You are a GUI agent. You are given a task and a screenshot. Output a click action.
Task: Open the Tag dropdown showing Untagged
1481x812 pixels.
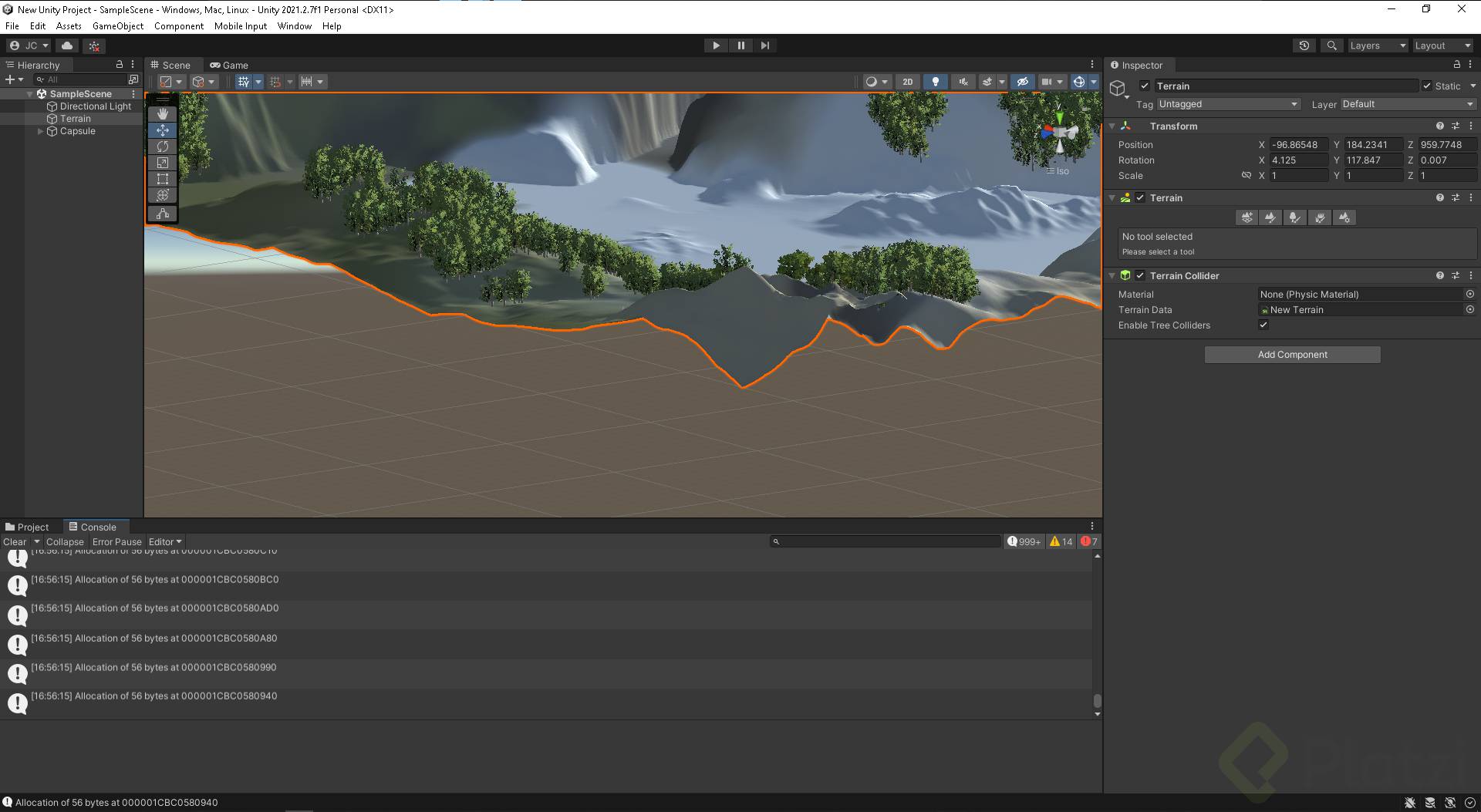click(x=1228, y=104)
